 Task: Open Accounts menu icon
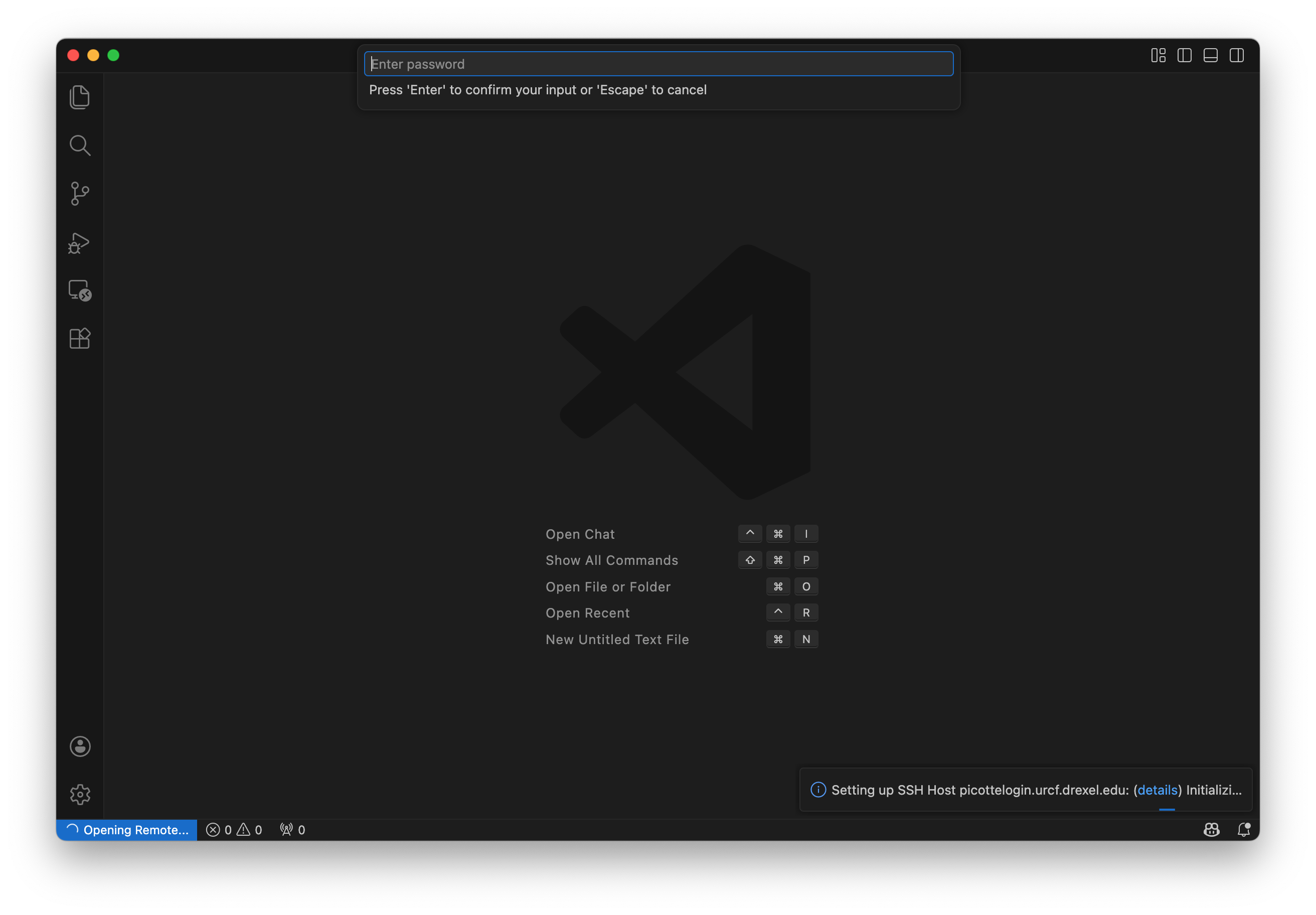tap(80, 746)
